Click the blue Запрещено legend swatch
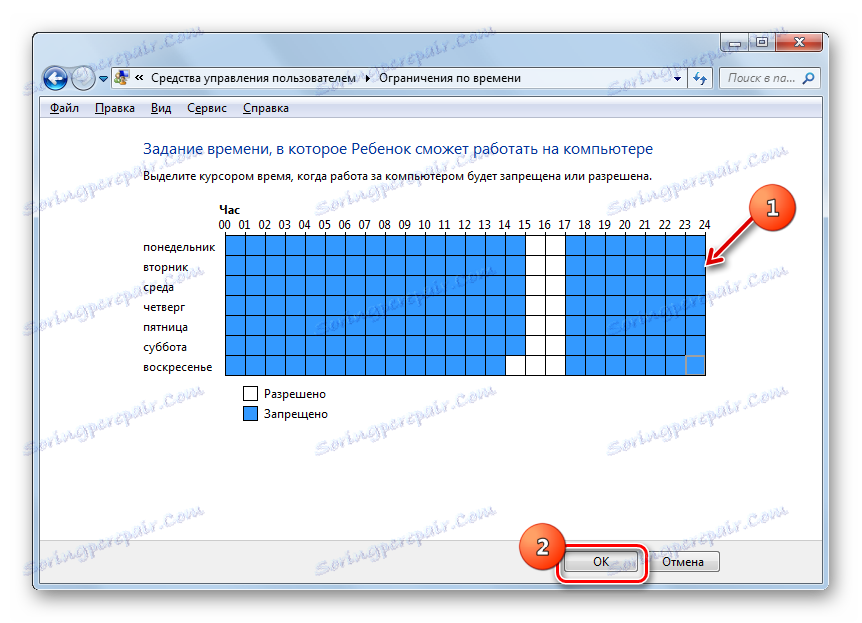Screen dimensions: 862x623 tap(250, 414)
